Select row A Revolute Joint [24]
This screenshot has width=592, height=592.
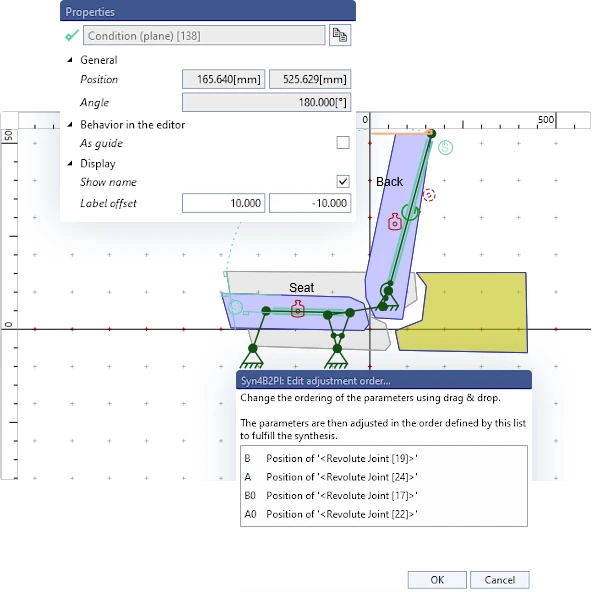click(x=384, y=477)
